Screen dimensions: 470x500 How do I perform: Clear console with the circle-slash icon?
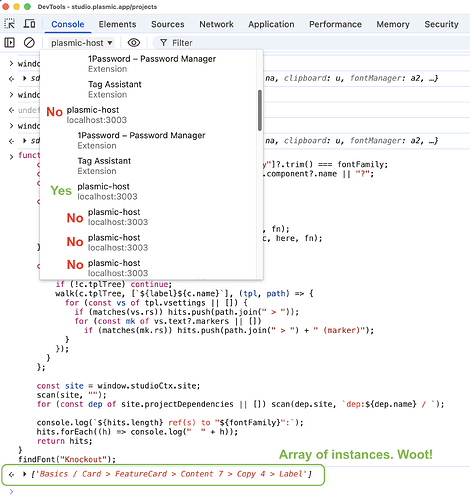29,43
